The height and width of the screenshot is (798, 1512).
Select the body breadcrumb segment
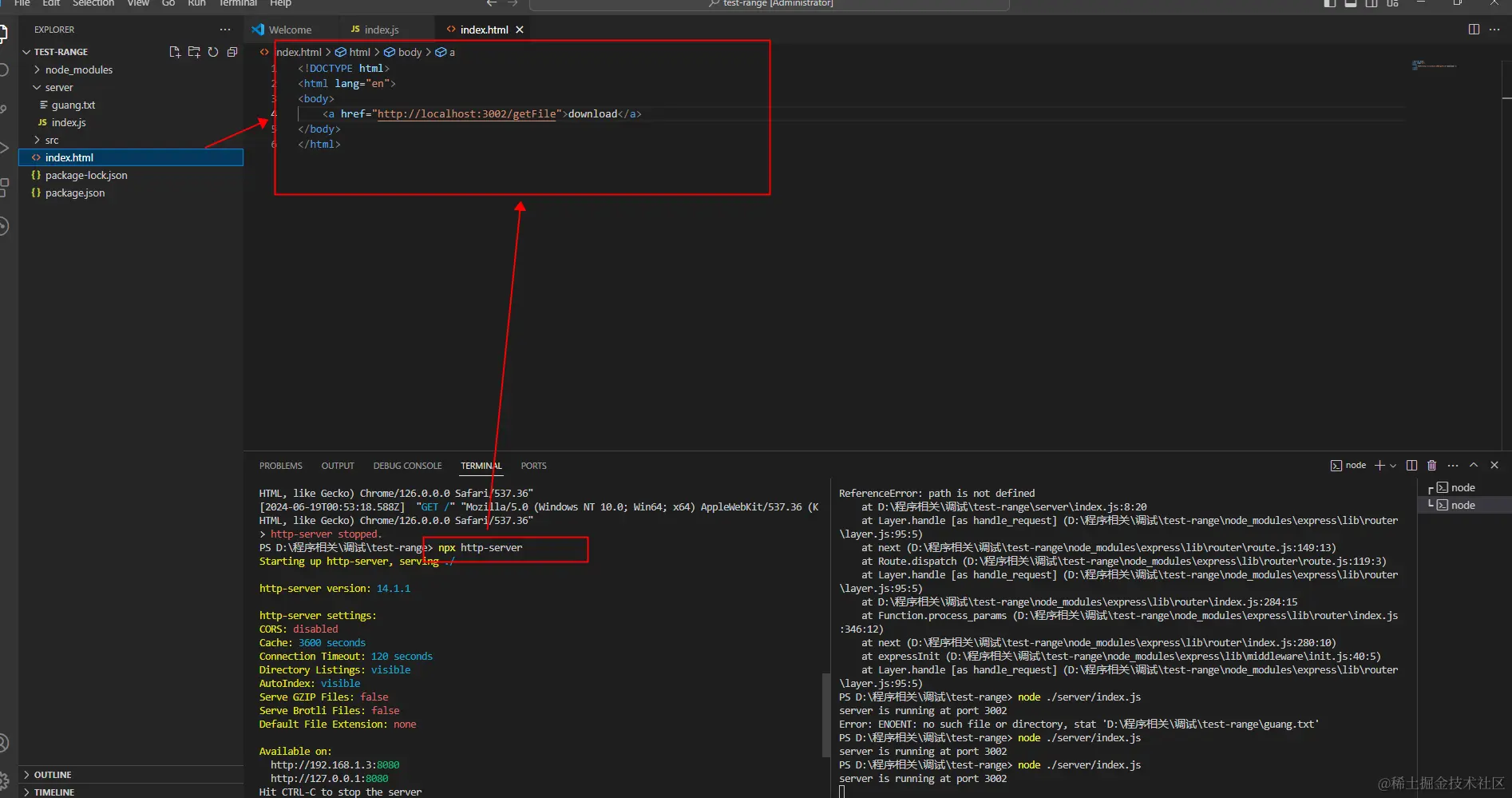[x=403, y=52]
